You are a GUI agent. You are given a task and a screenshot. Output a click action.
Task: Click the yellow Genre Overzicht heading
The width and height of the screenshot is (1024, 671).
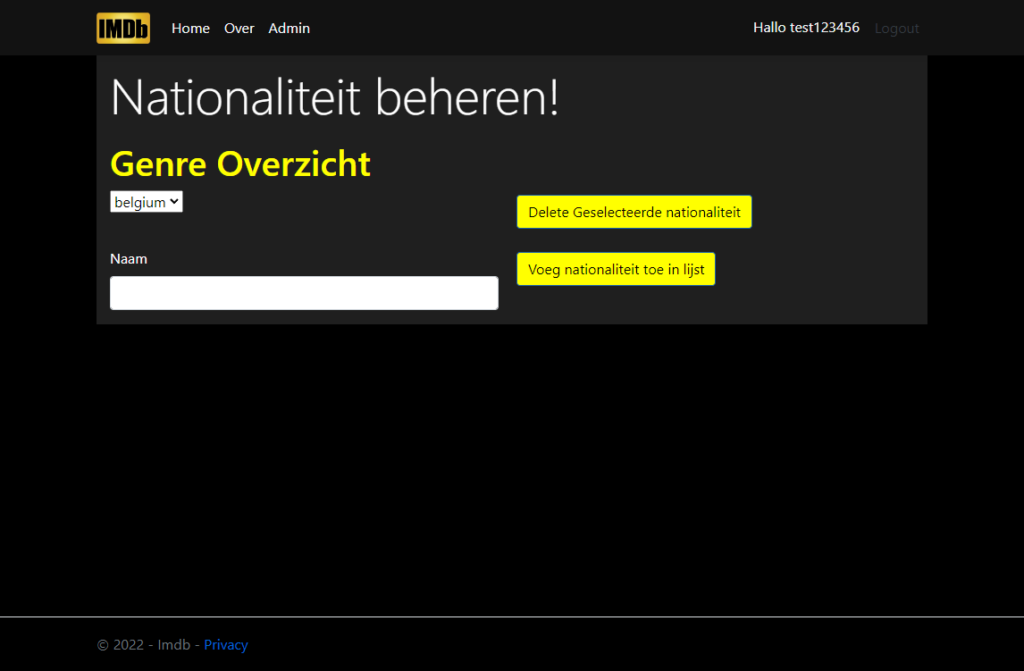point(240,163)
